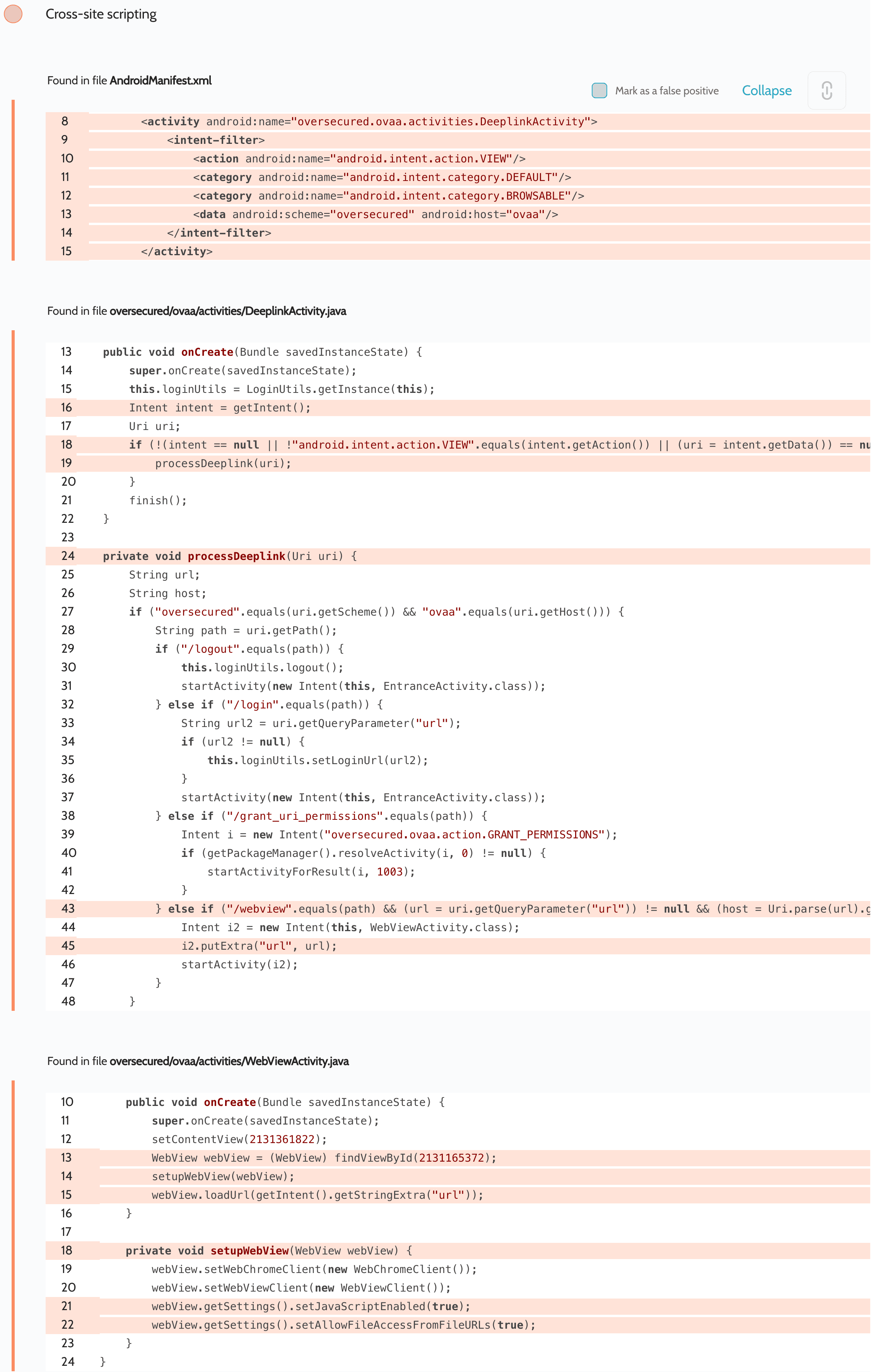
Task: Click the data android:scheme oversecured line
Action: 375,215
